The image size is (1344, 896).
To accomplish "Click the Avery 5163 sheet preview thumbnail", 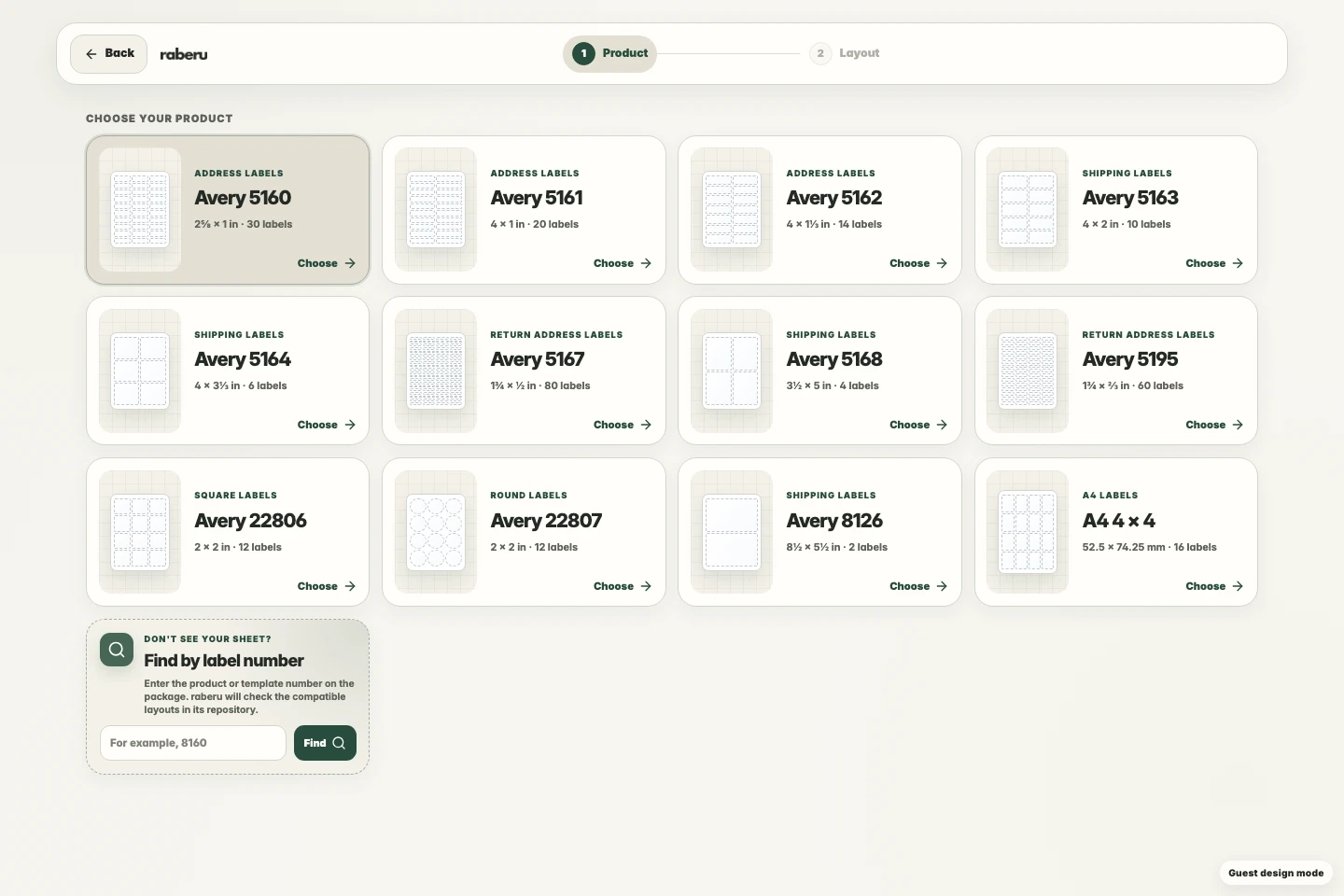I will tap(1028, 210).
